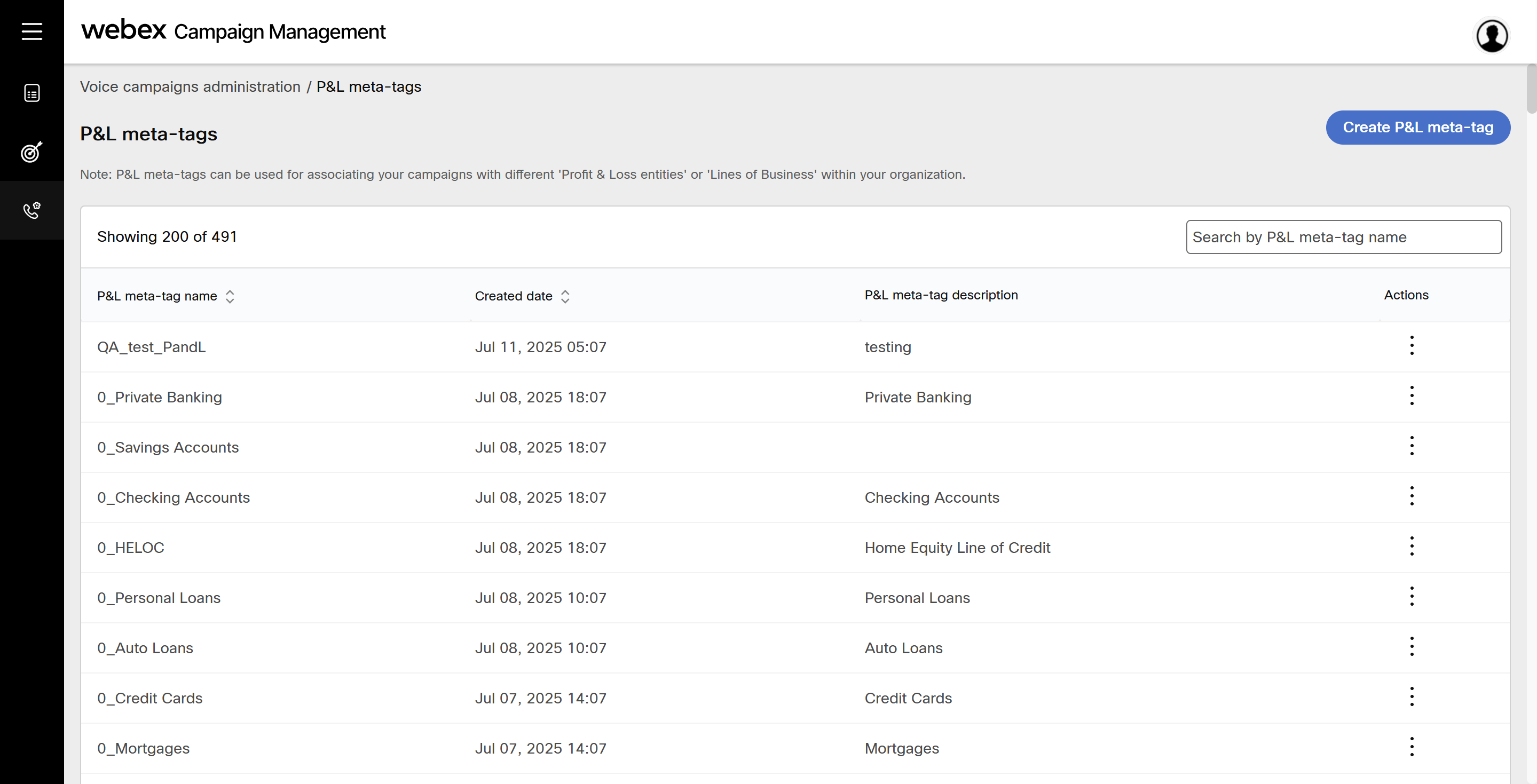
Task: Click the target campaigns sidebar icon
Action: 31,152
